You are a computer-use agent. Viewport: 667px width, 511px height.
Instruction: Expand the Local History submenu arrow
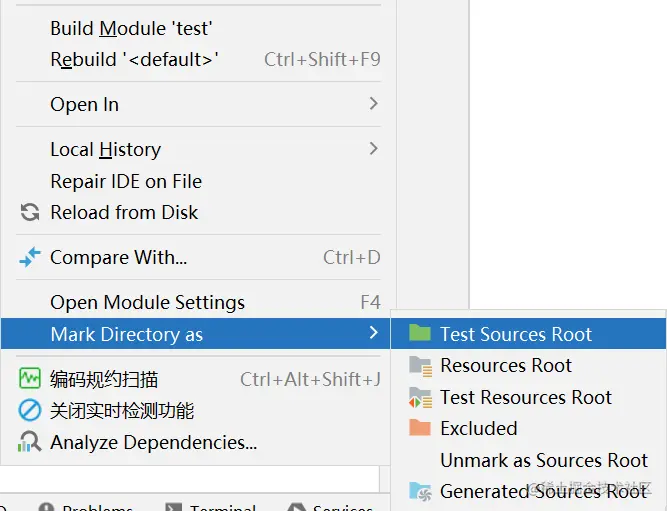(x=373, y=149)
